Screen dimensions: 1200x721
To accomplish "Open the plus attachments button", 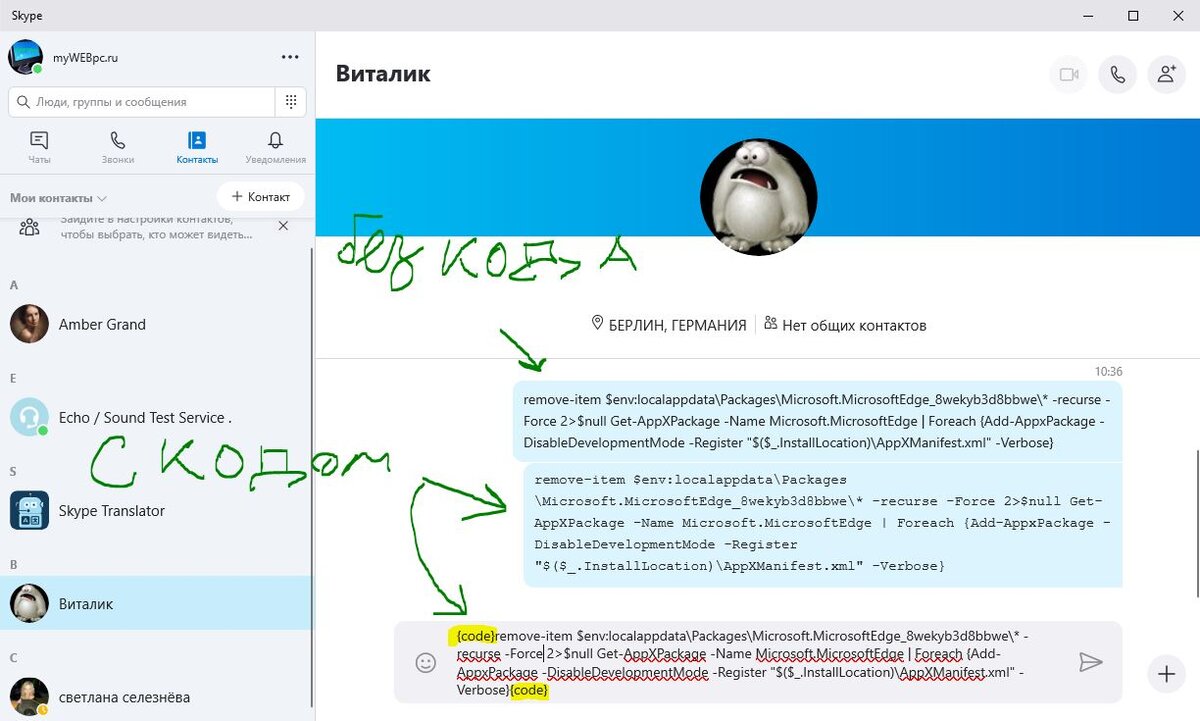I will click(x=1165, y=674).
